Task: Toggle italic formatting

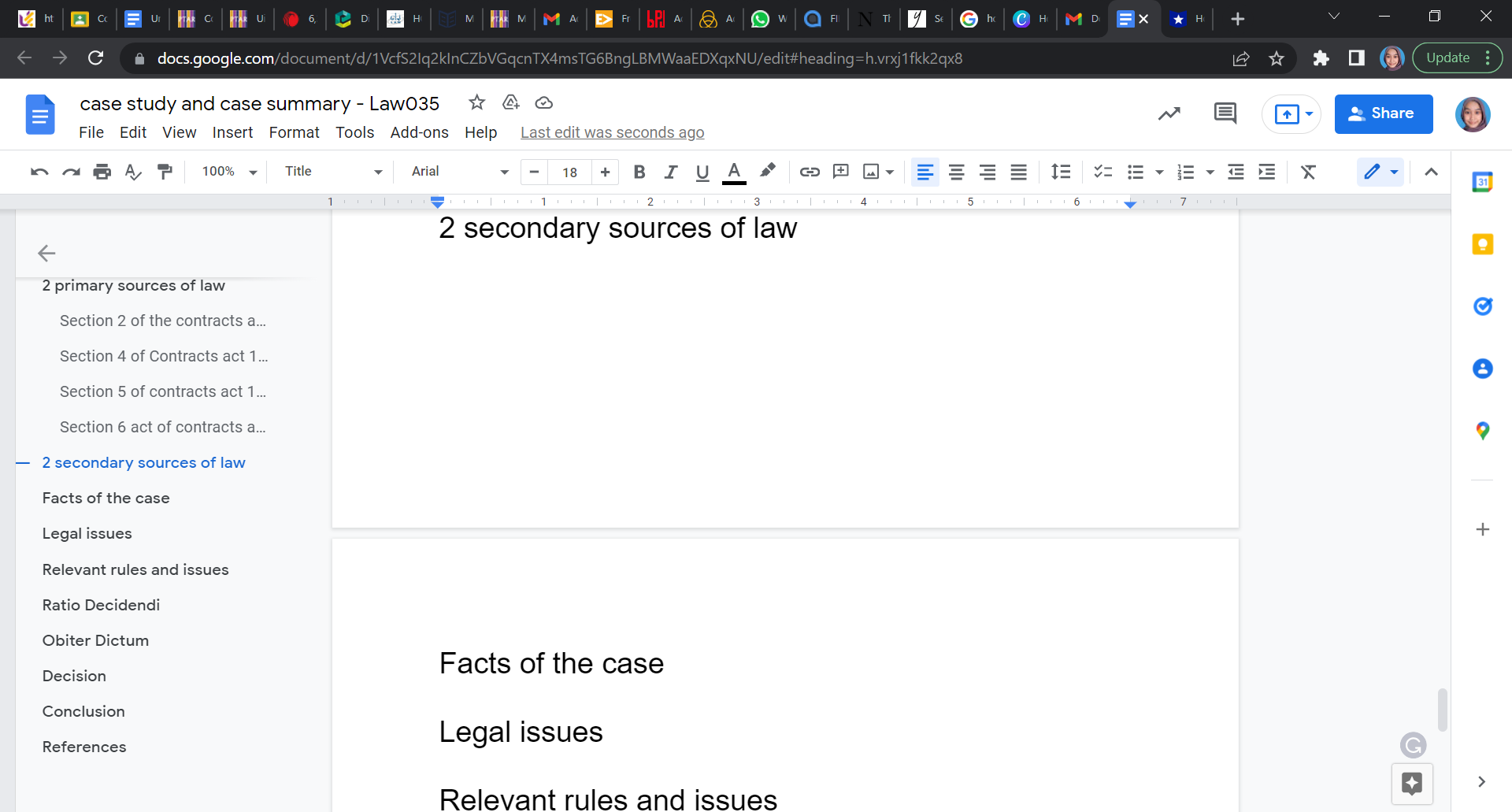Action: 671,172
